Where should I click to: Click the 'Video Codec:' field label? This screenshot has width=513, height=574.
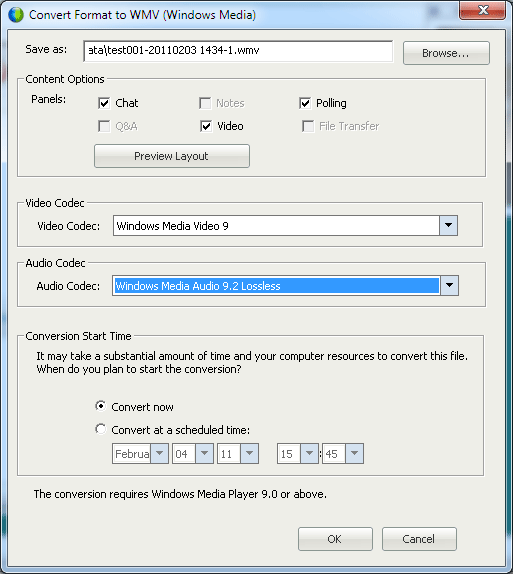coord(68,226)
